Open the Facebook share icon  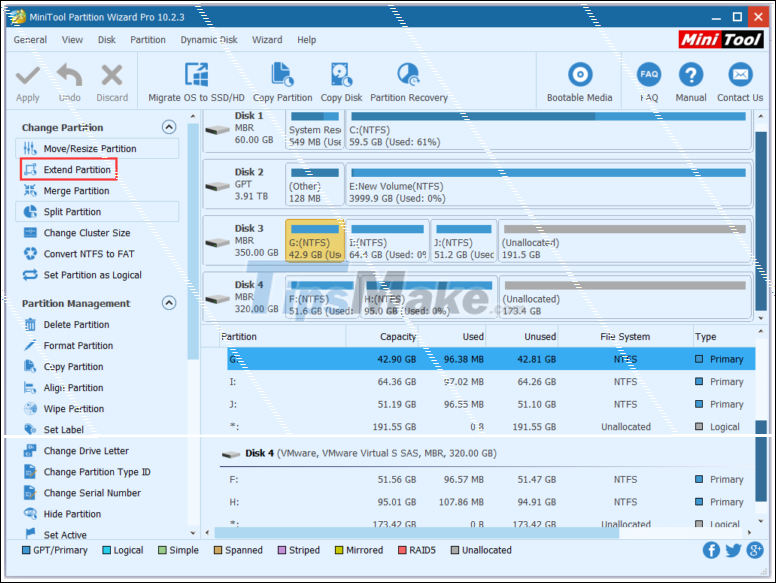[x=711, y=550]
